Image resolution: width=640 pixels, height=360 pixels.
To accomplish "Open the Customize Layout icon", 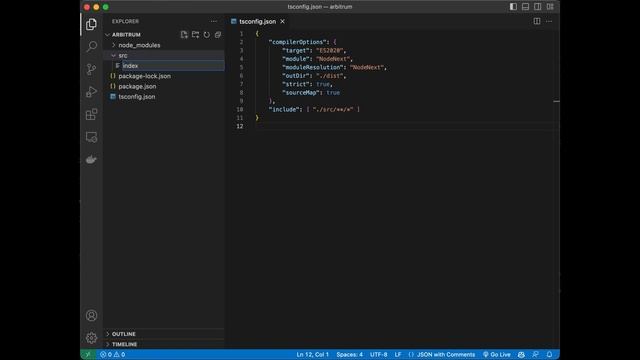I will pyautogui.click(x=550, y=7).
